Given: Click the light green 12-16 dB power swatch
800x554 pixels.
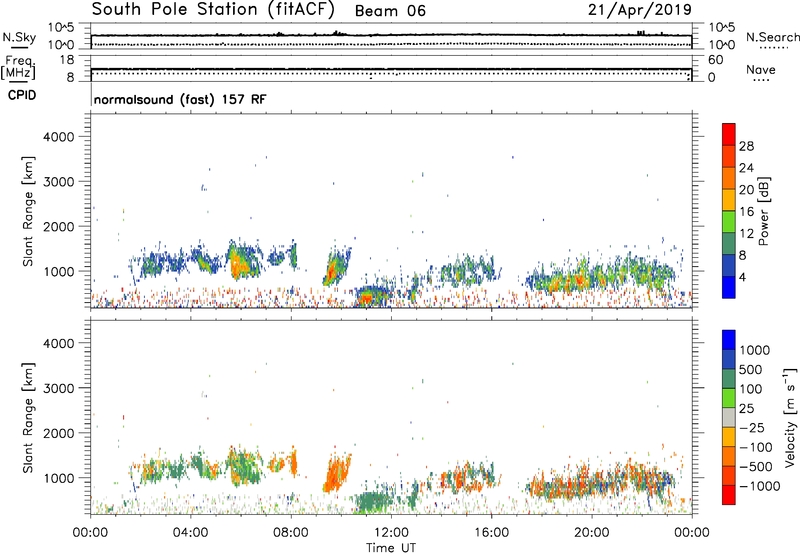Looking at the screenshot, I should click(x=729, y=222).
